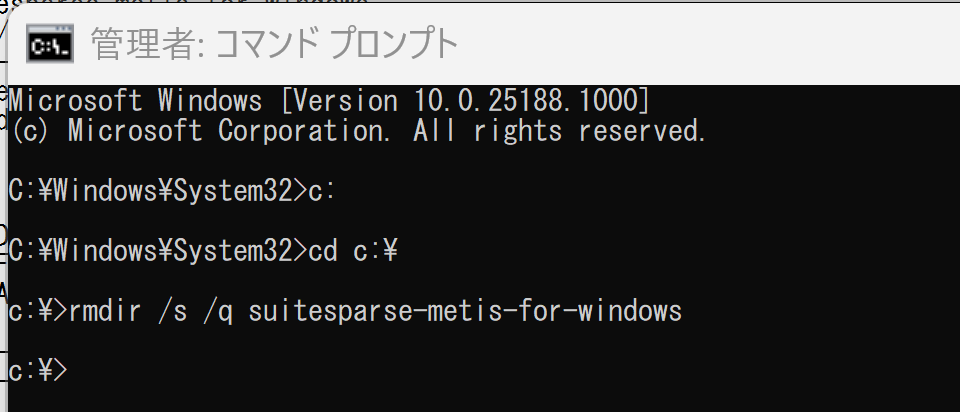Image resolution: width=960 pixels, height=412 pixels.
Task: Click the Microsoft Windows version line
Action: (x=329, y=101)
